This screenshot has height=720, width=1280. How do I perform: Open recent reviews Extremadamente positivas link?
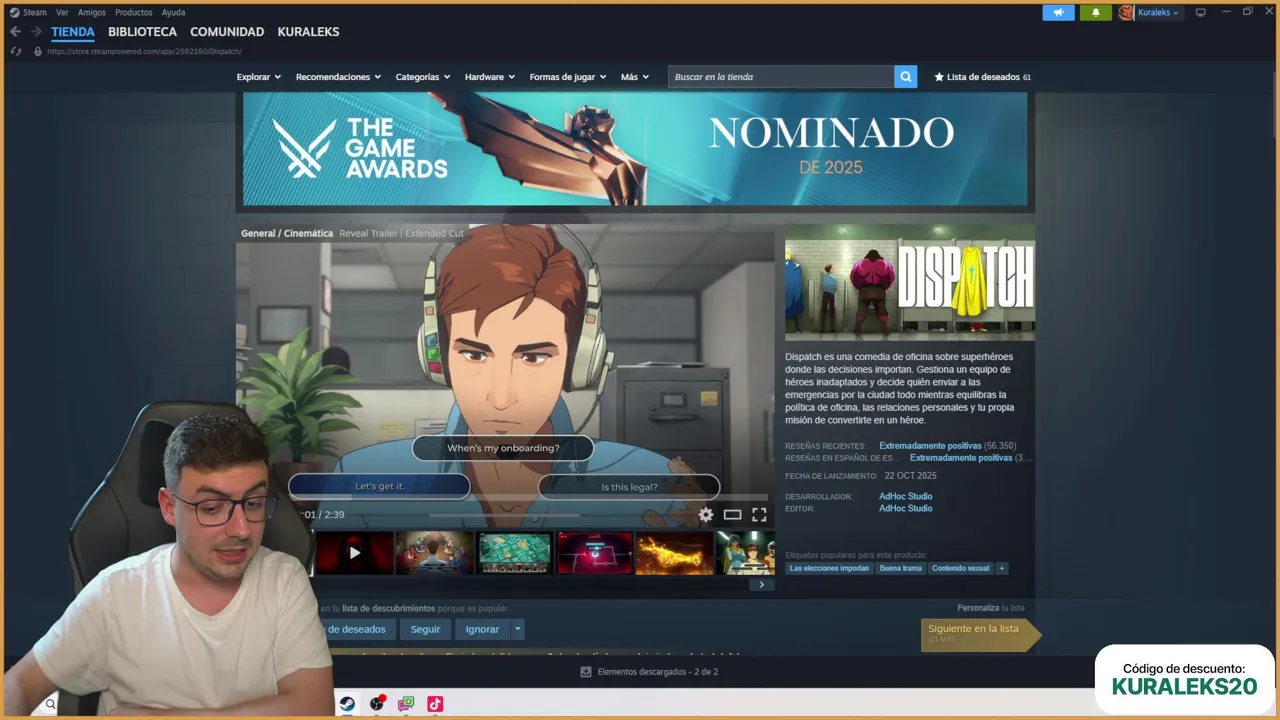click(x=930, y=446)
